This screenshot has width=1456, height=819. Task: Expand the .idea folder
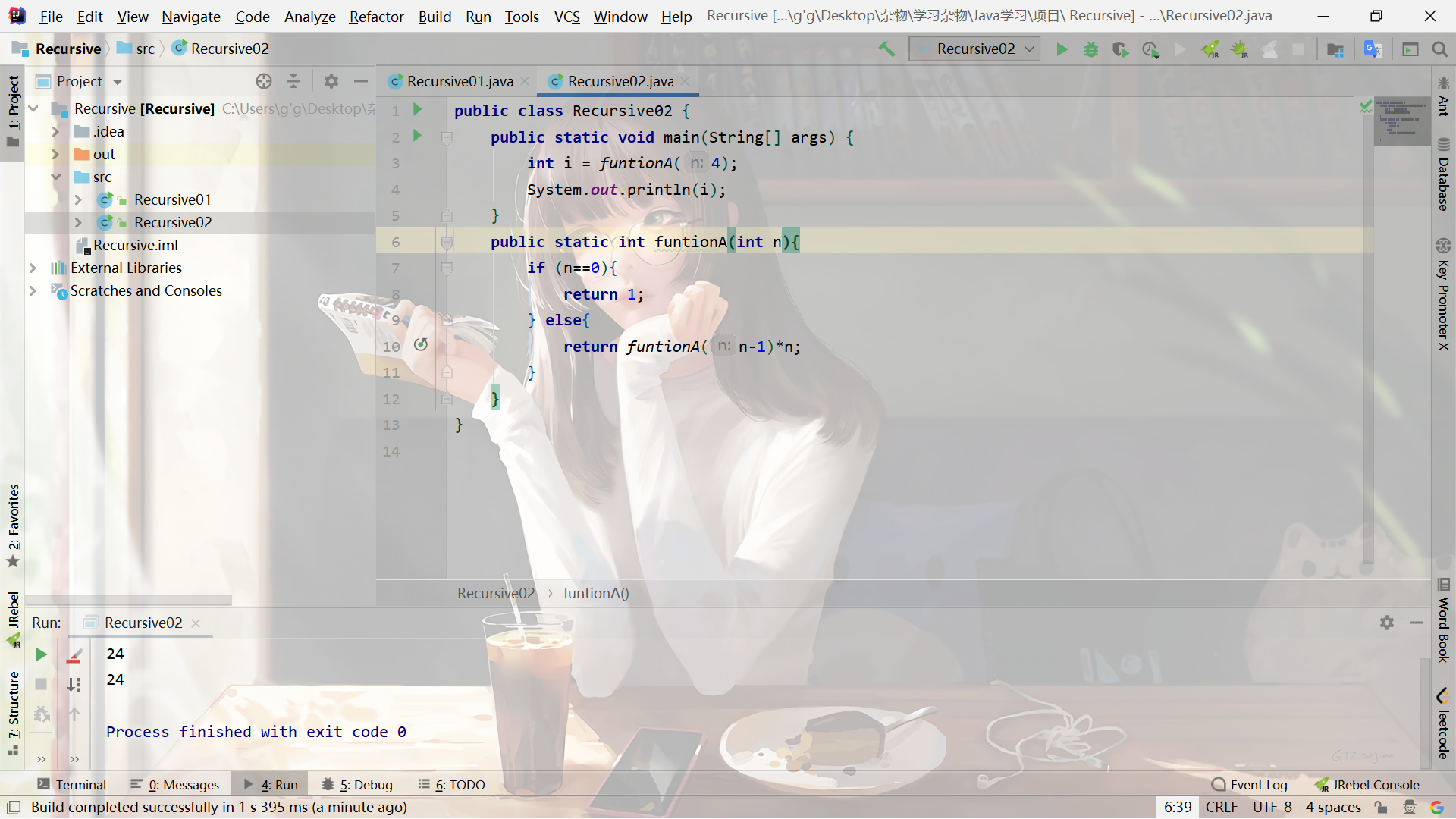55,132
